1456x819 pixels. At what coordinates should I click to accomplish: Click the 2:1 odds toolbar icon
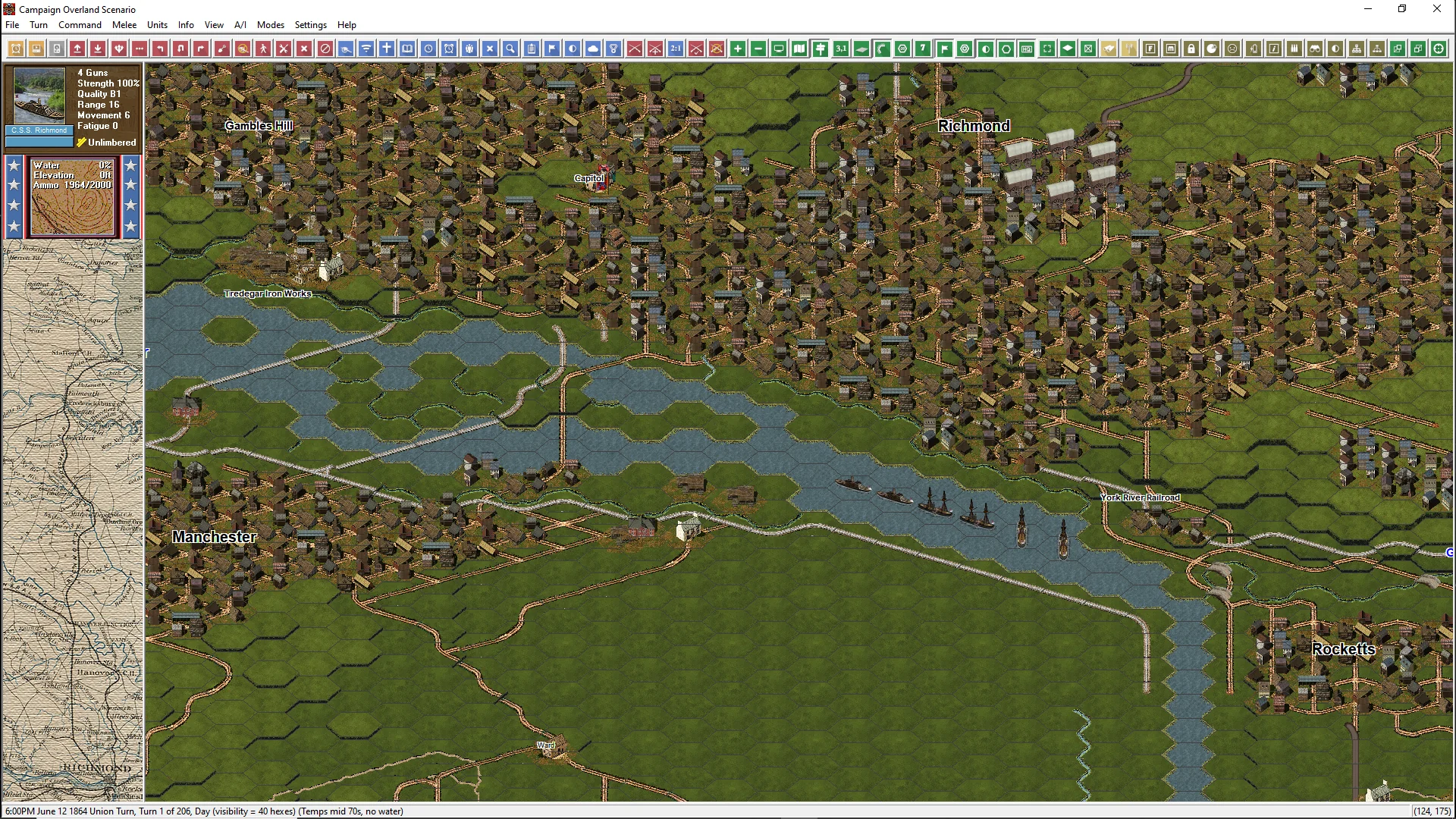(x=676, y=49)
